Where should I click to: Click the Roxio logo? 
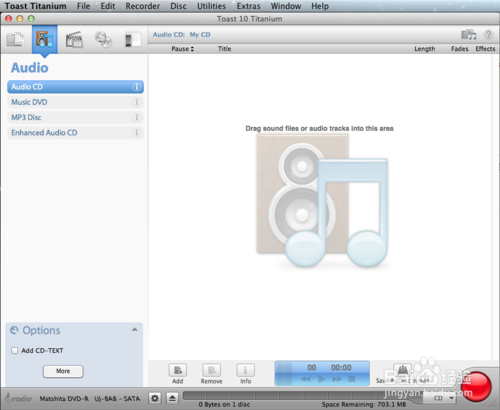point(19,398)
